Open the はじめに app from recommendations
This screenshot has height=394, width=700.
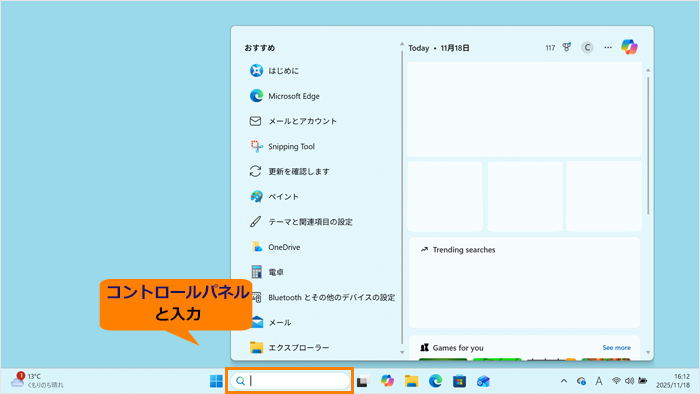274,71
